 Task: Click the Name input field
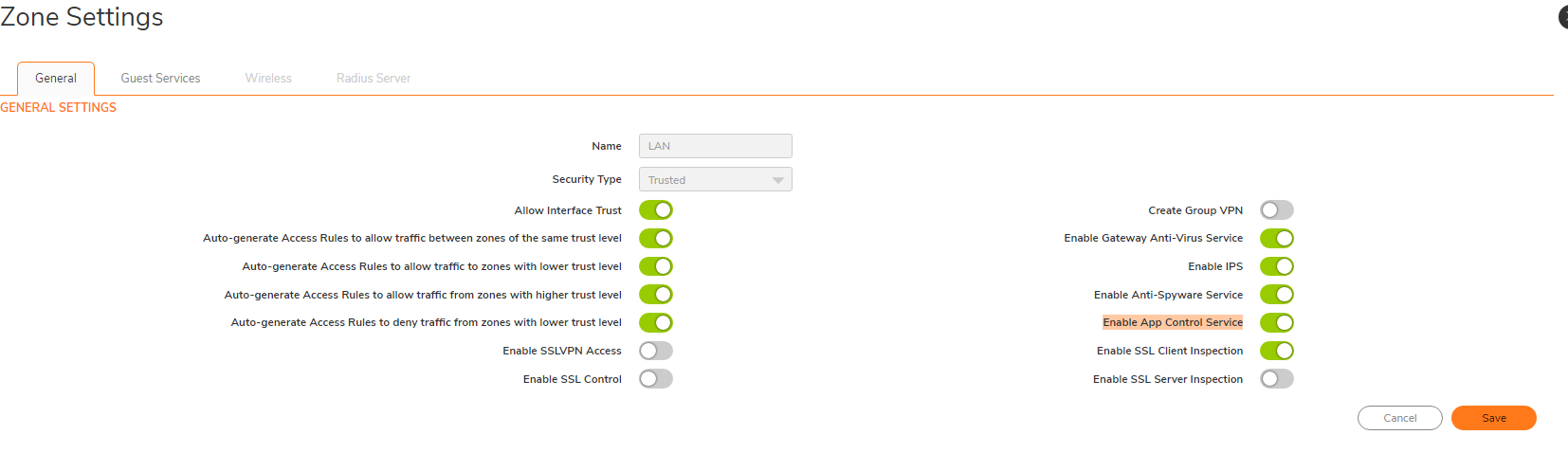coord(715,146)
